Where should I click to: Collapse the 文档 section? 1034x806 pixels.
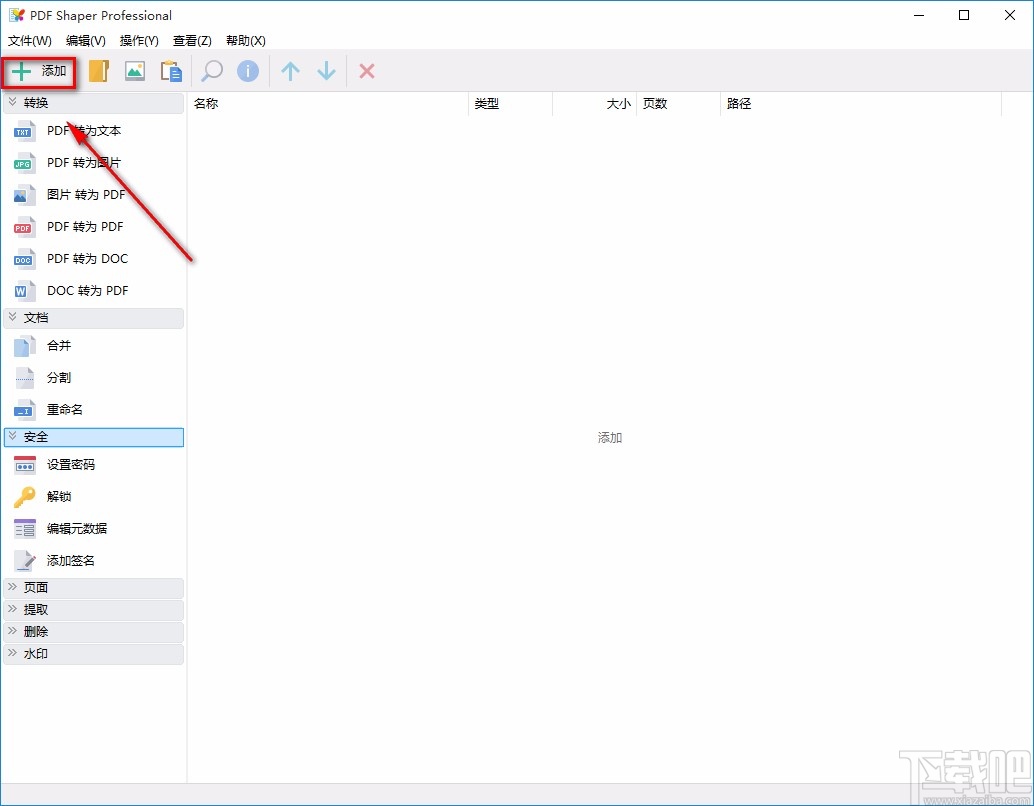tap(94, 318)
